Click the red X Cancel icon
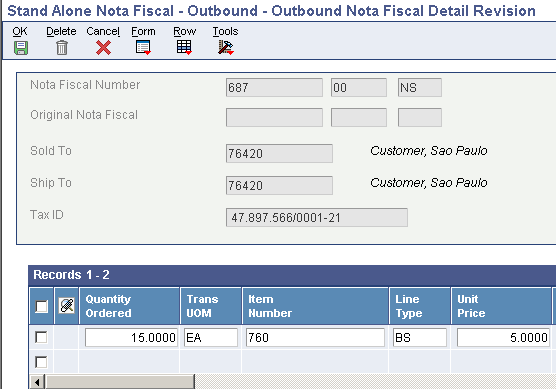The height and width of the screenshot is (389, 556). [103, 48]
